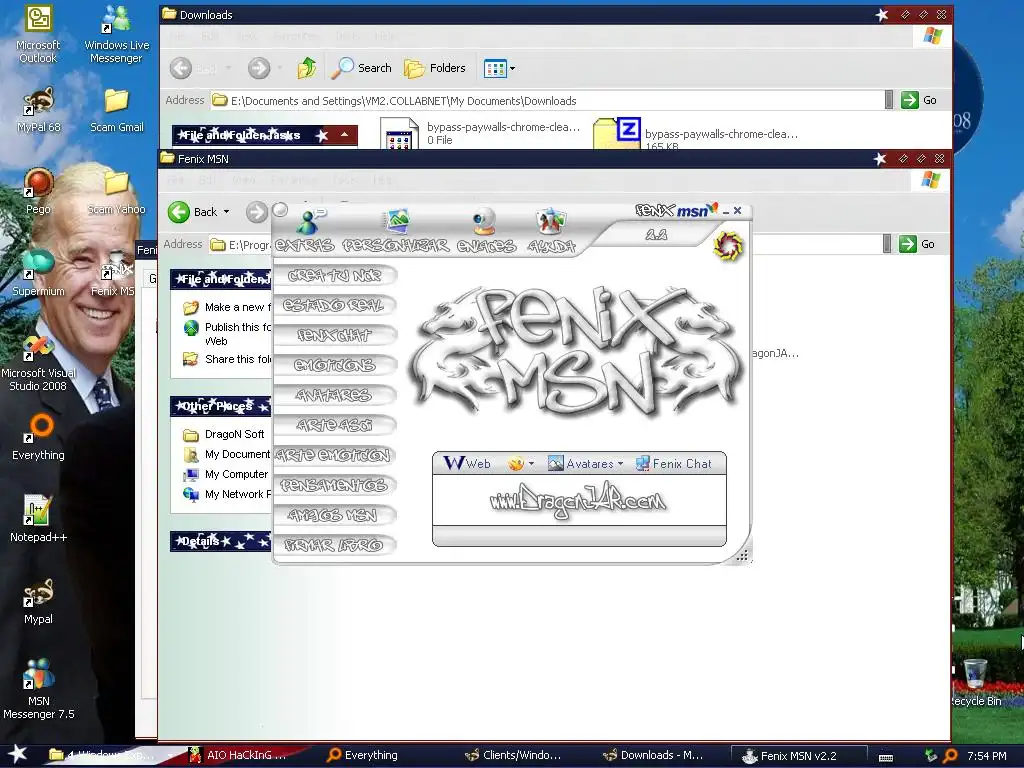Click the DragonJAR swirl logo icon

tap(728, 246)
